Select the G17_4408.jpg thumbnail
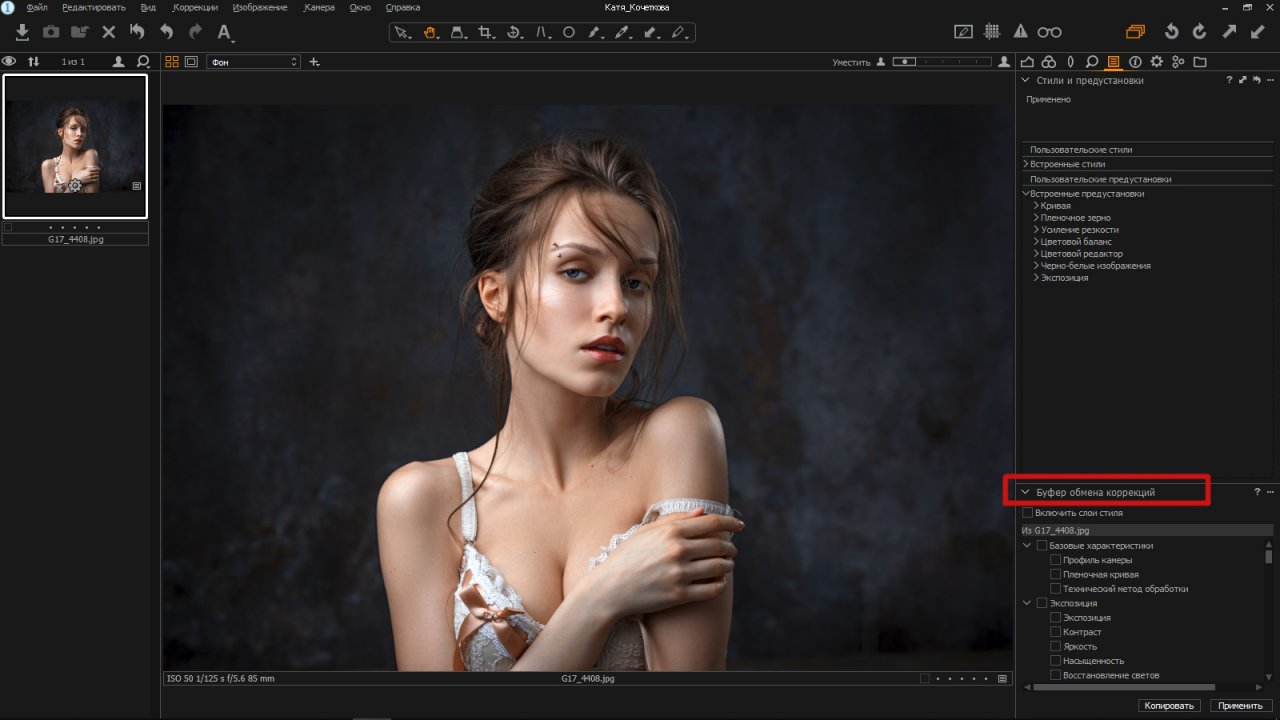This screenshot has height=720, width=1280. [75, 146]
